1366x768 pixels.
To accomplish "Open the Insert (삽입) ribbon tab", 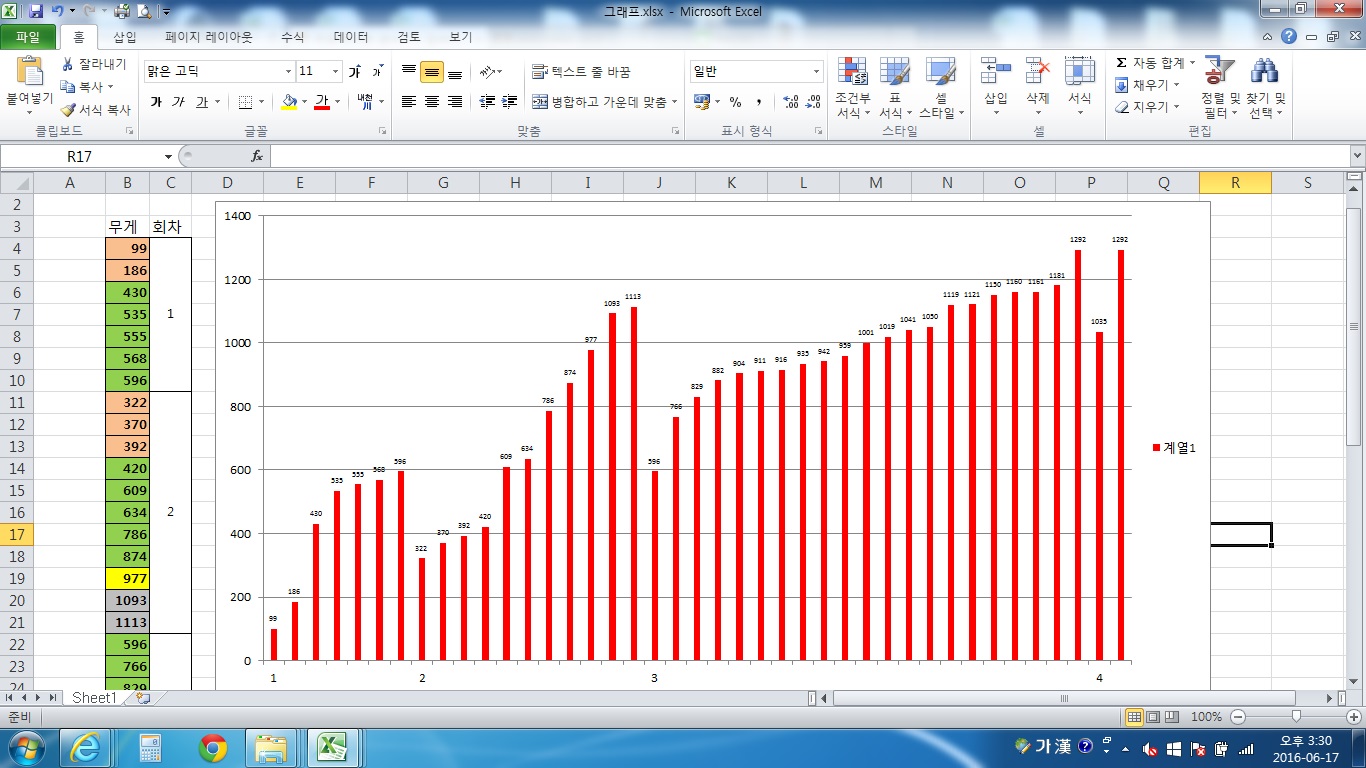I will point(125,37).
